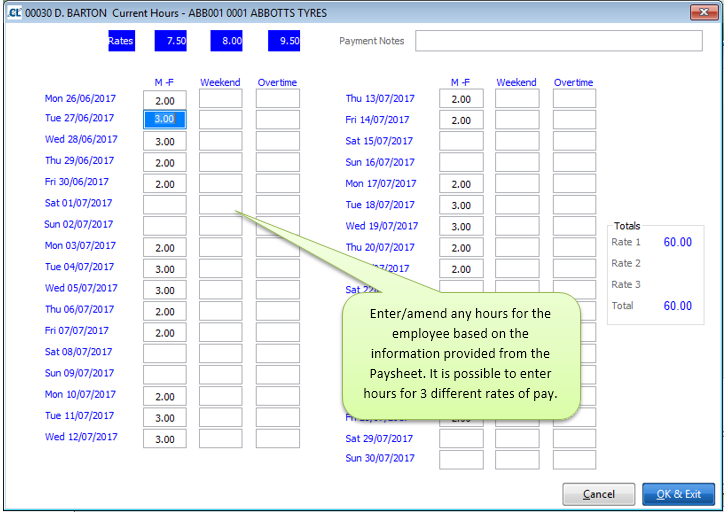Click the Cancel button
The width and height of the screenshot is (726, 514).
(598, 494)
